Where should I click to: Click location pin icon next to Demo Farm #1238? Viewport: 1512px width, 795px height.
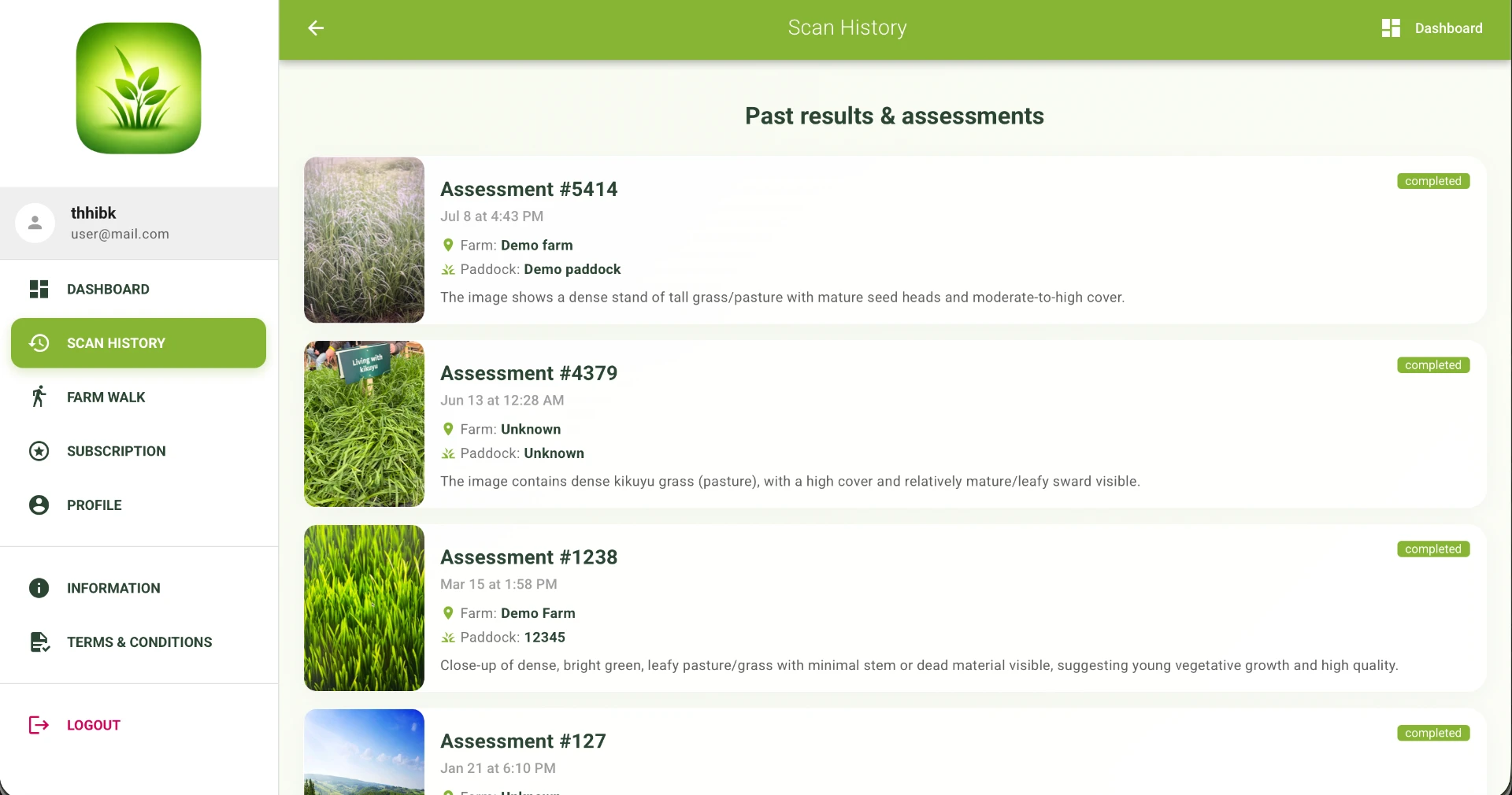pyautogui.click(x=448, y=613)
